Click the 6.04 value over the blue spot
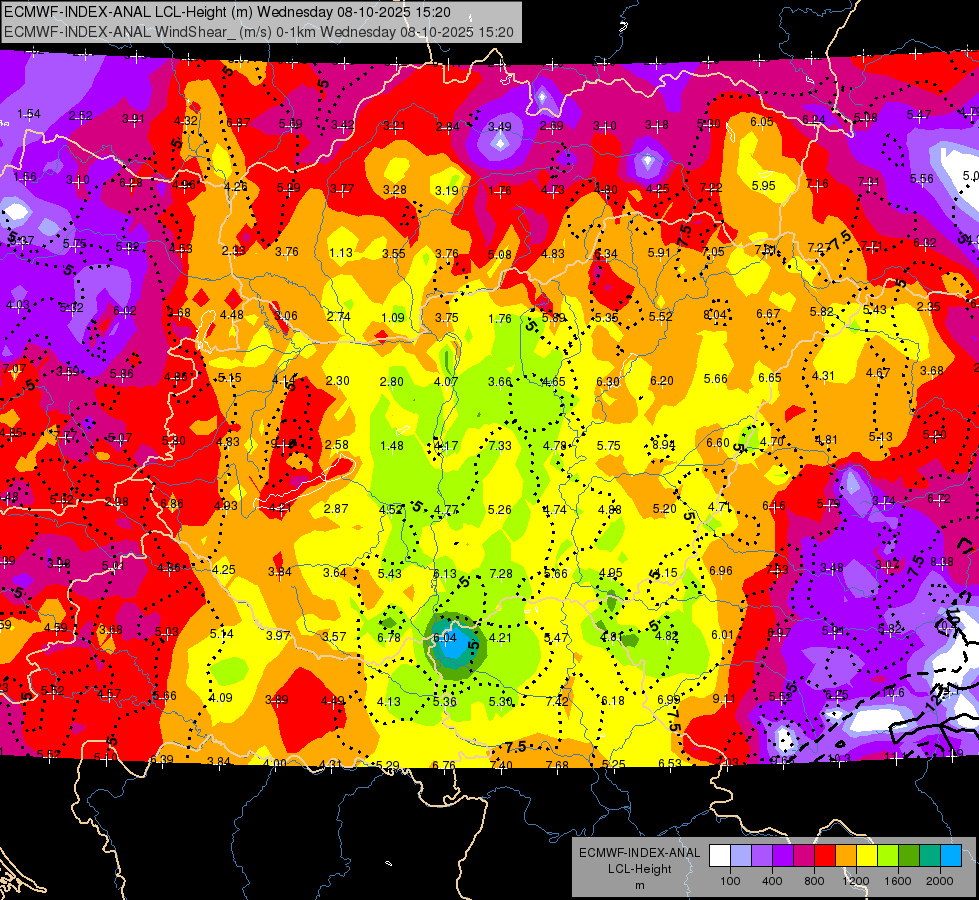979x900 pixels. 445,638
